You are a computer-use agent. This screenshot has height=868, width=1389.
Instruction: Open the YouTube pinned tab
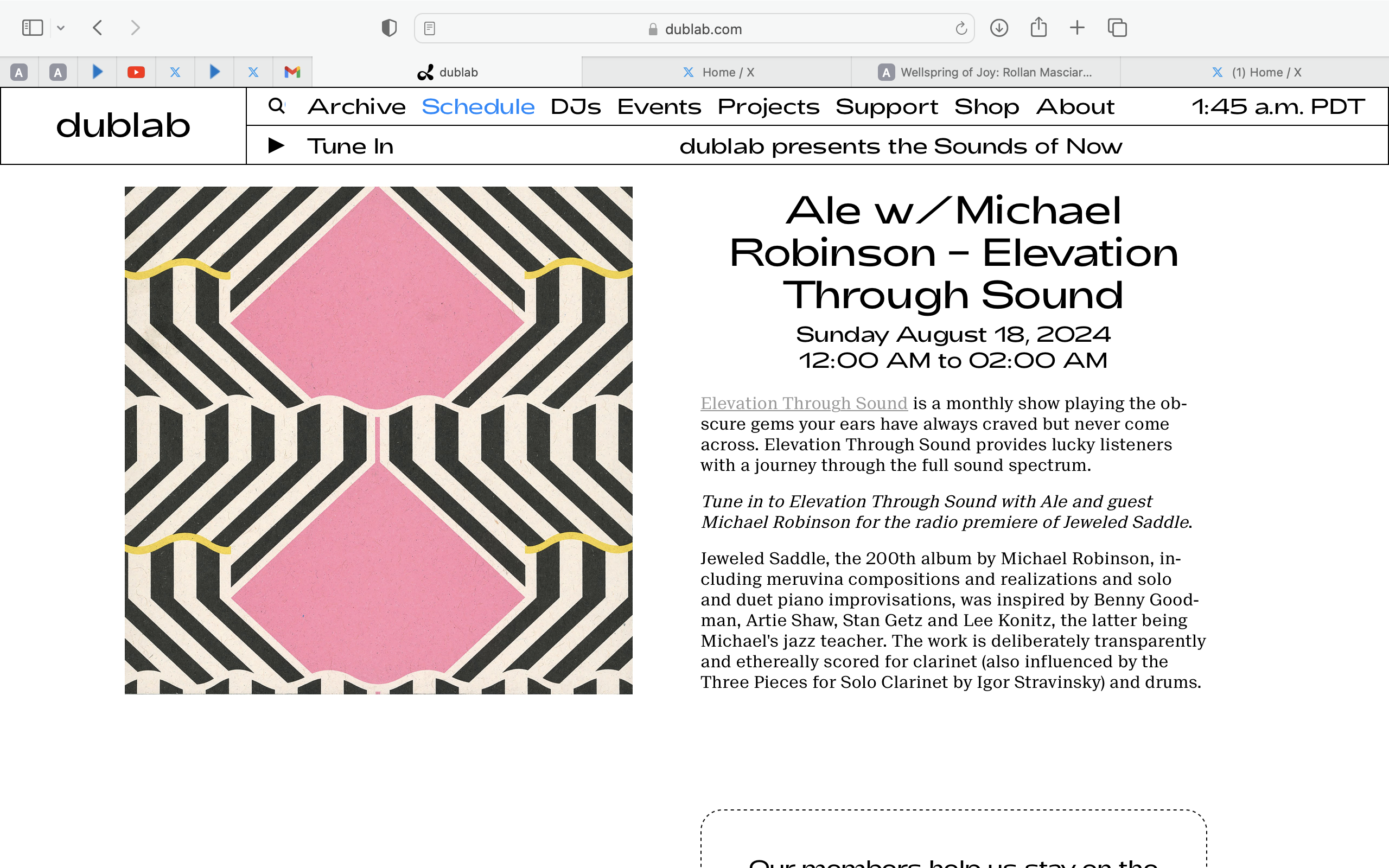[136, 72]
